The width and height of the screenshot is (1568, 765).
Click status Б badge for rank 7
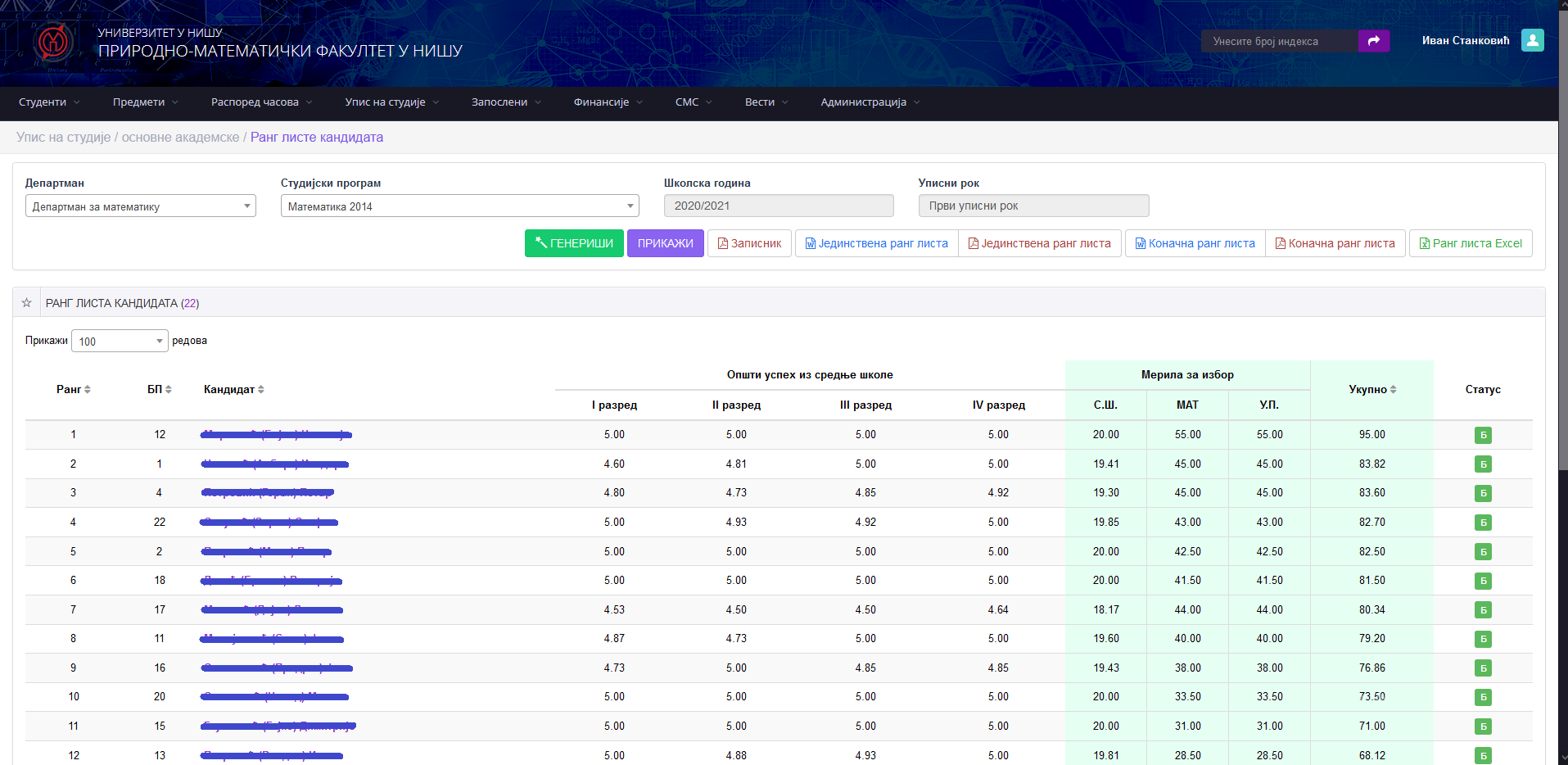pyautogui.click(x=1482, y=610)
